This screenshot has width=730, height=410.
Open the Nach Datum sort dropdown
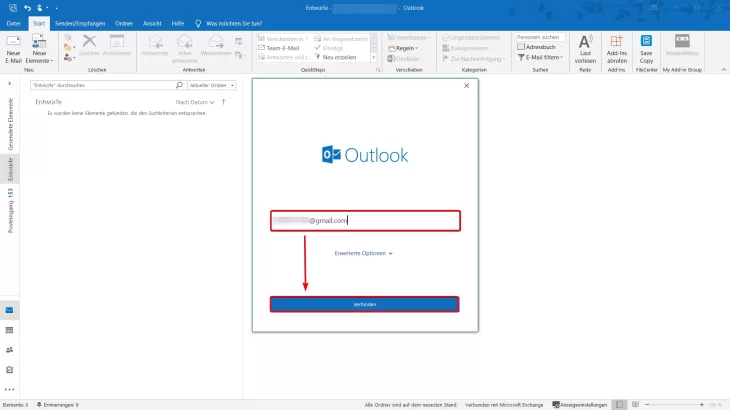point(194,102)
